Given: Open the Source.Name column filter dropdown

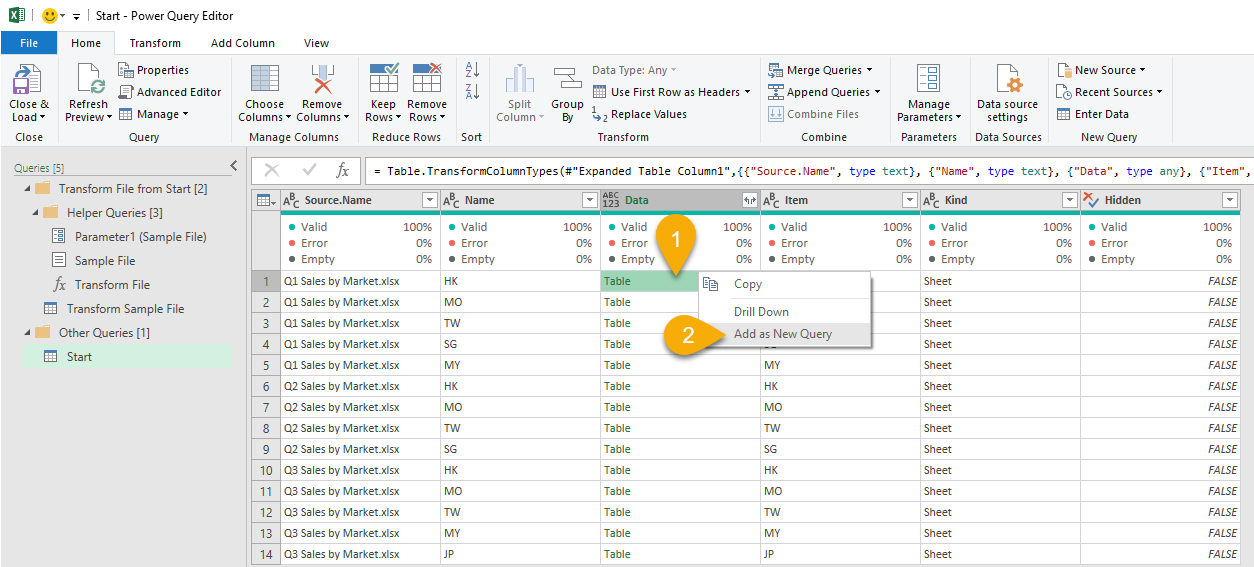Looking at the screenshot, I should coord(429,200).
